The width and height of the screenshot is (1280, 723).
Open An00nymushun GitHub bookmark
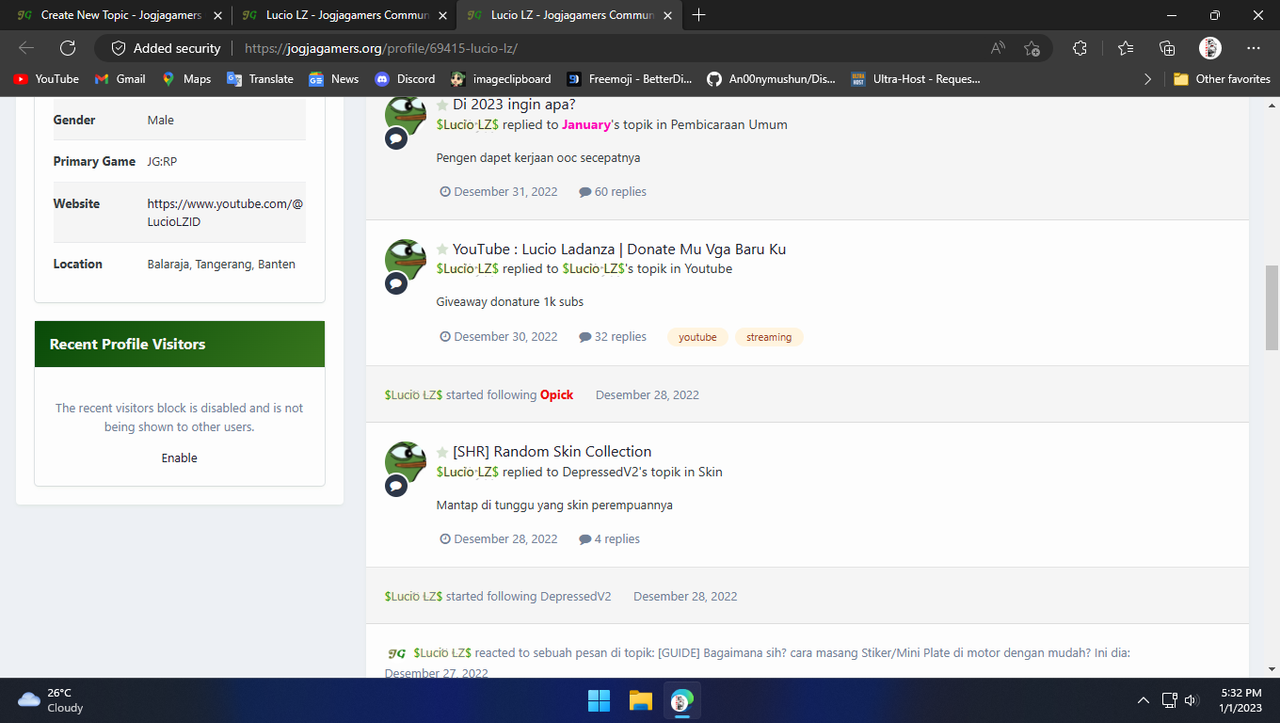771,79
